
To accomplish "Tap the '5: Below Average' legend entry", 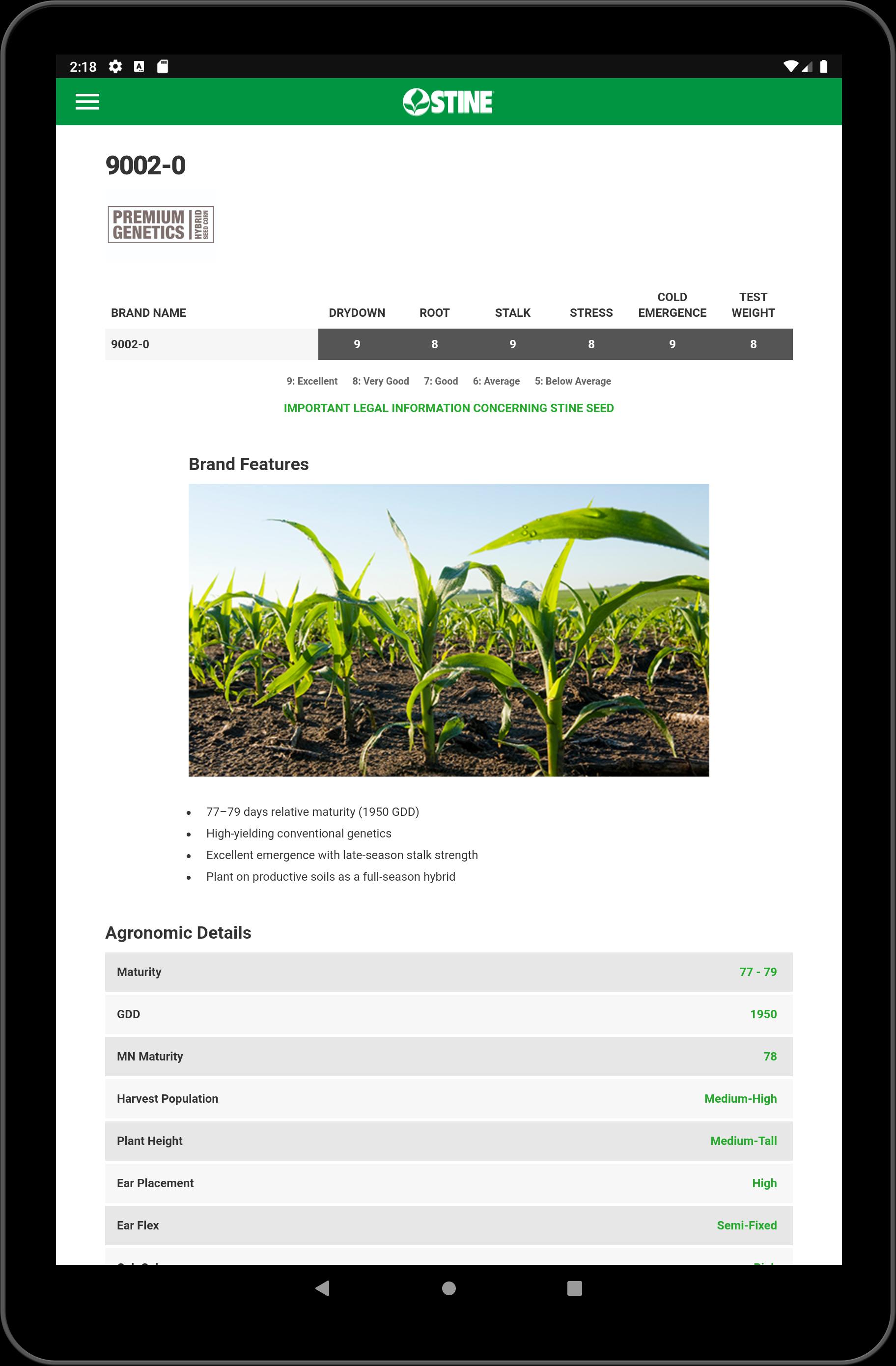I will [x=573, y=381].
